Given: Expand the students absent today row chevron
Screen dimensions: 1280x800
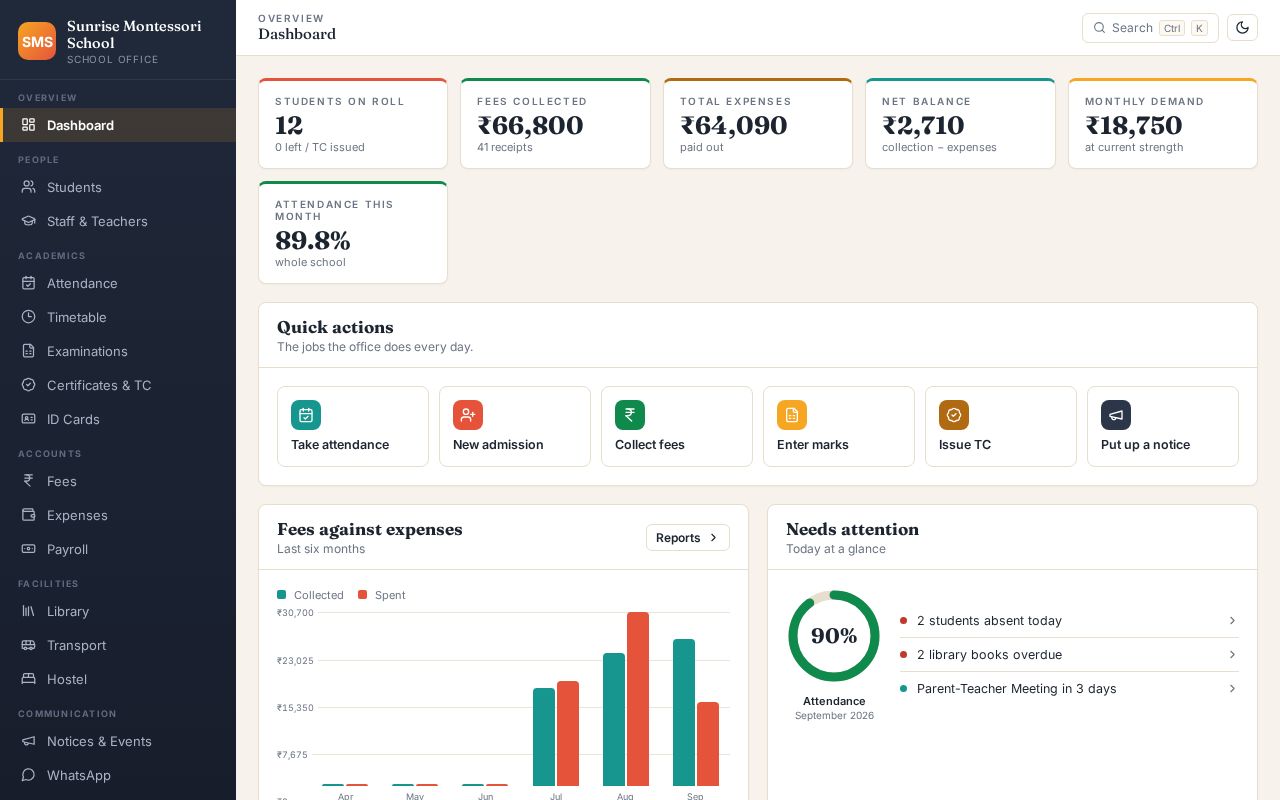Looking at the screenshot, I should [1232, 621].
